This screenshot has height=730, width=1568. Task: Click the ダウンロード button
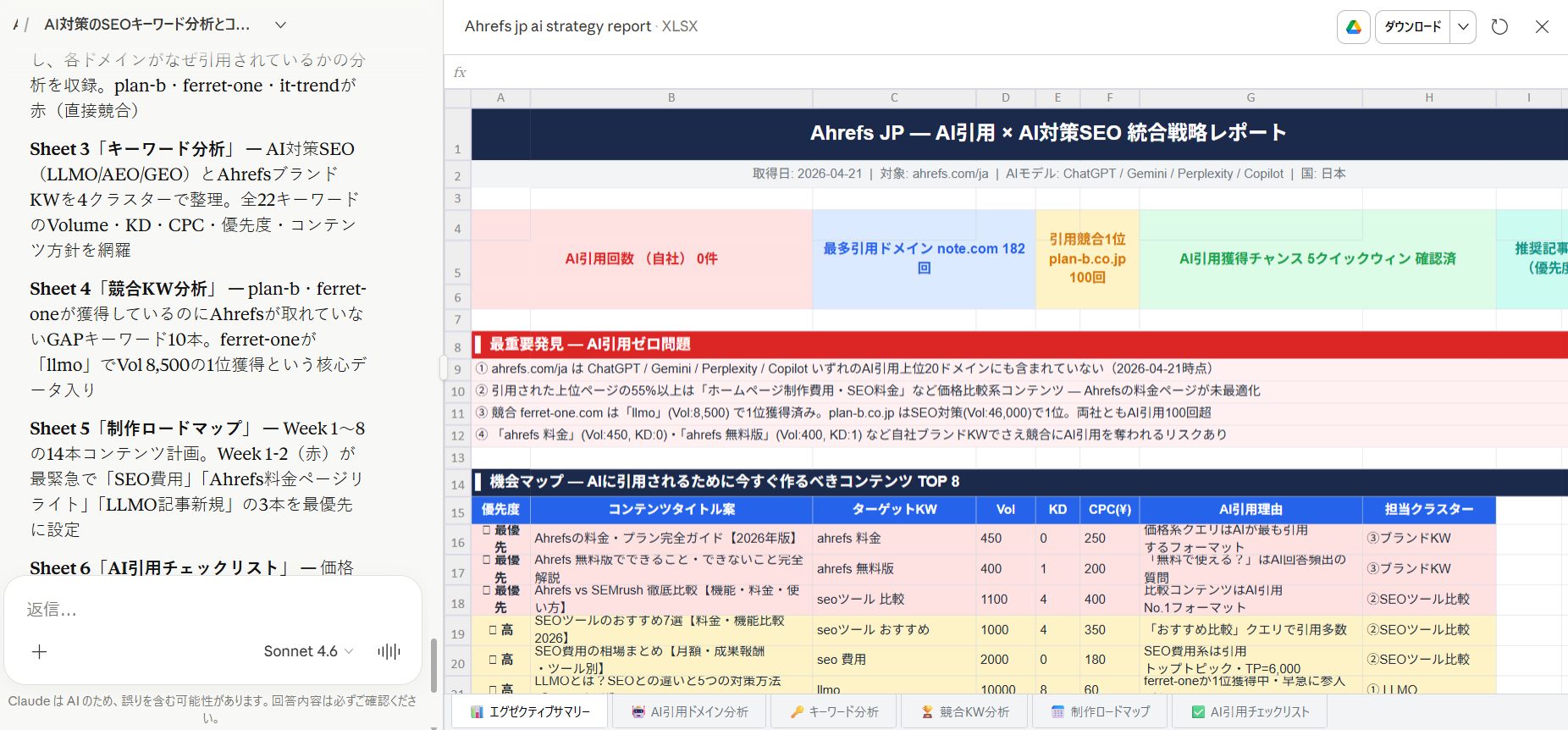(1412, 27)
